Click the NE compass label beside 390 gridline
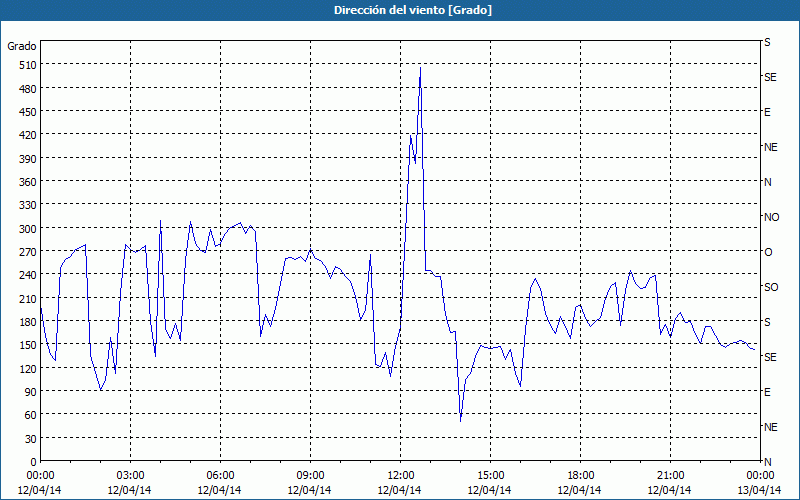800x500 pixels. pyautogui.click(x=771, y=147)
